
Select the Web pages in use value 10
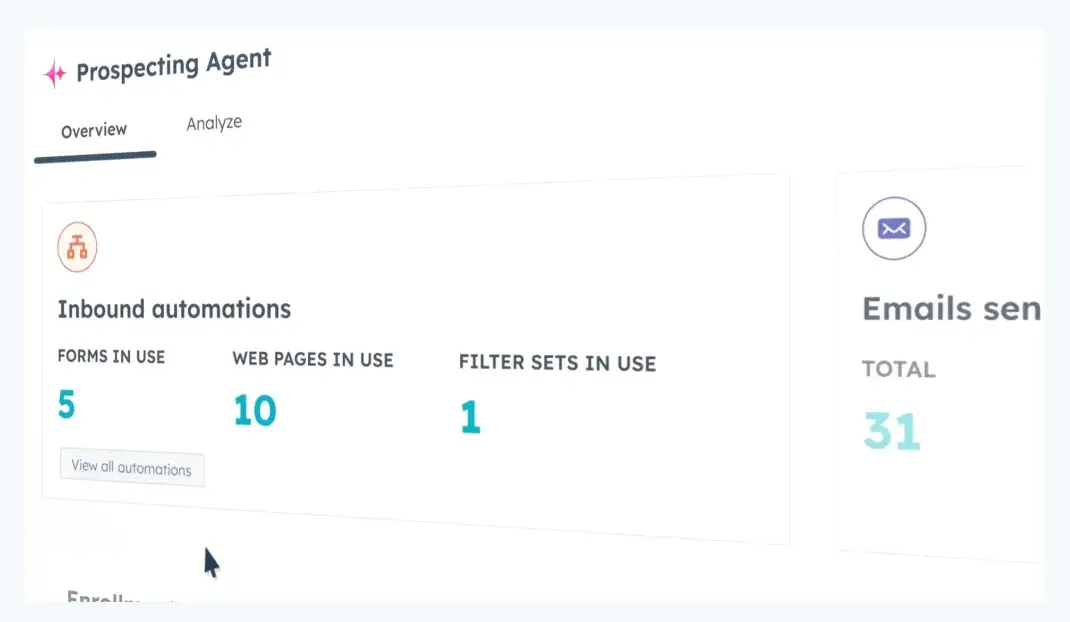click(255, 411)
